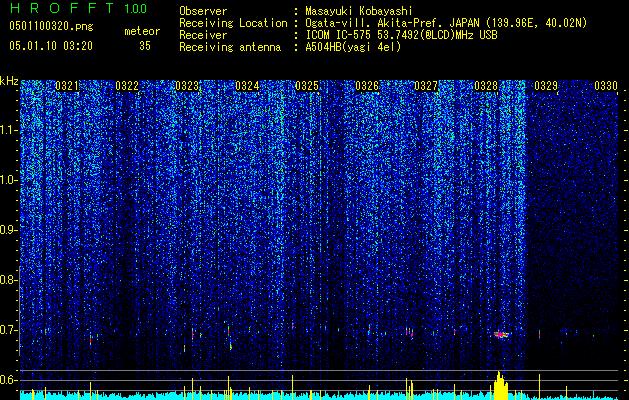
Task: Click the bright red meteor echo near 0328
Action: [x=501, y=334]
